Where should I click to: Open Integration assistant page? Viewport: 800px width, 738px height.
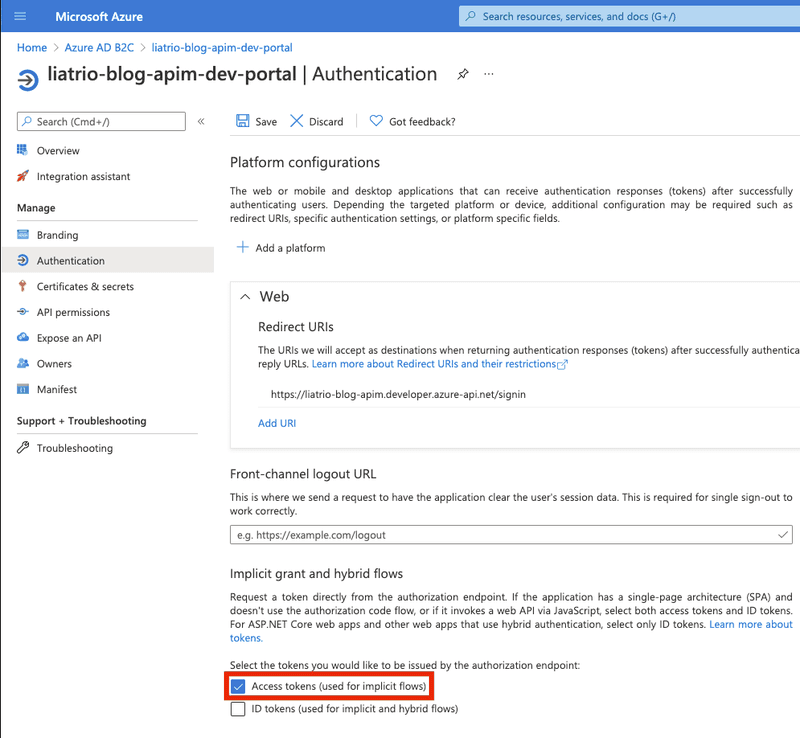(83, 176)
